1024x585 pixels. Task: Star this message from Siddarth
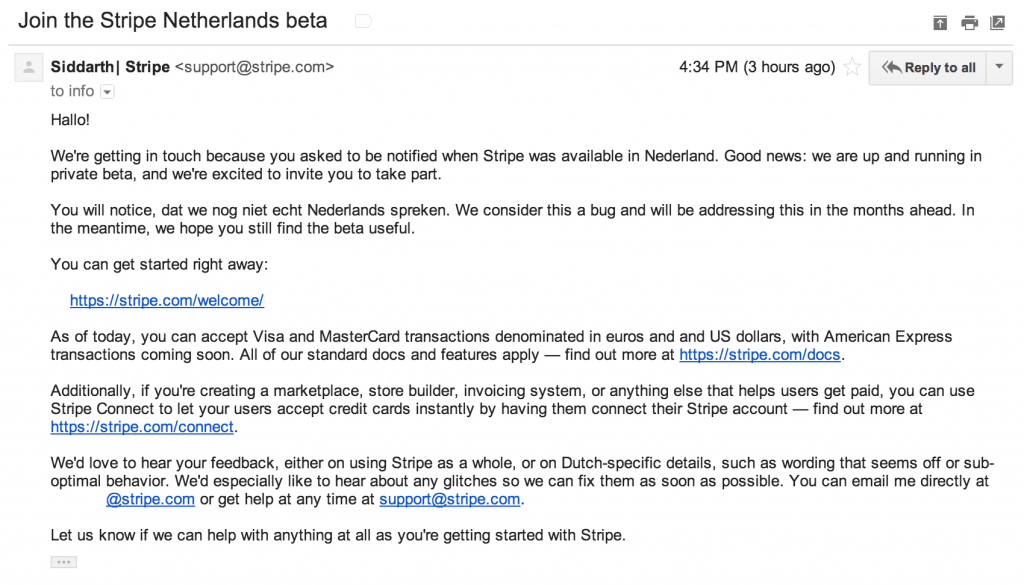pos(852,68)
